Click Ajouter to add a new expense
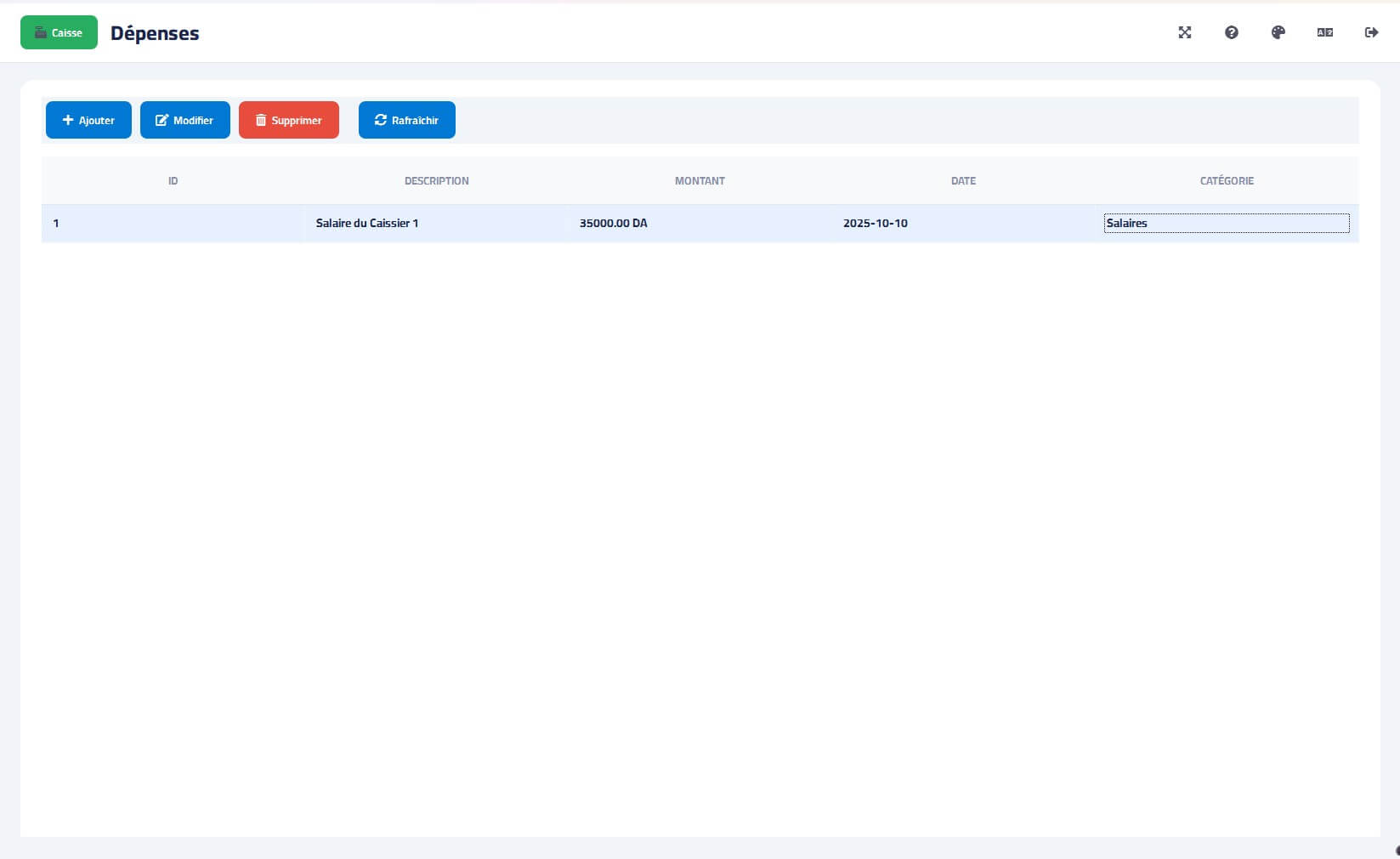This screenshot has height=859, width=1400. [88, 120]
